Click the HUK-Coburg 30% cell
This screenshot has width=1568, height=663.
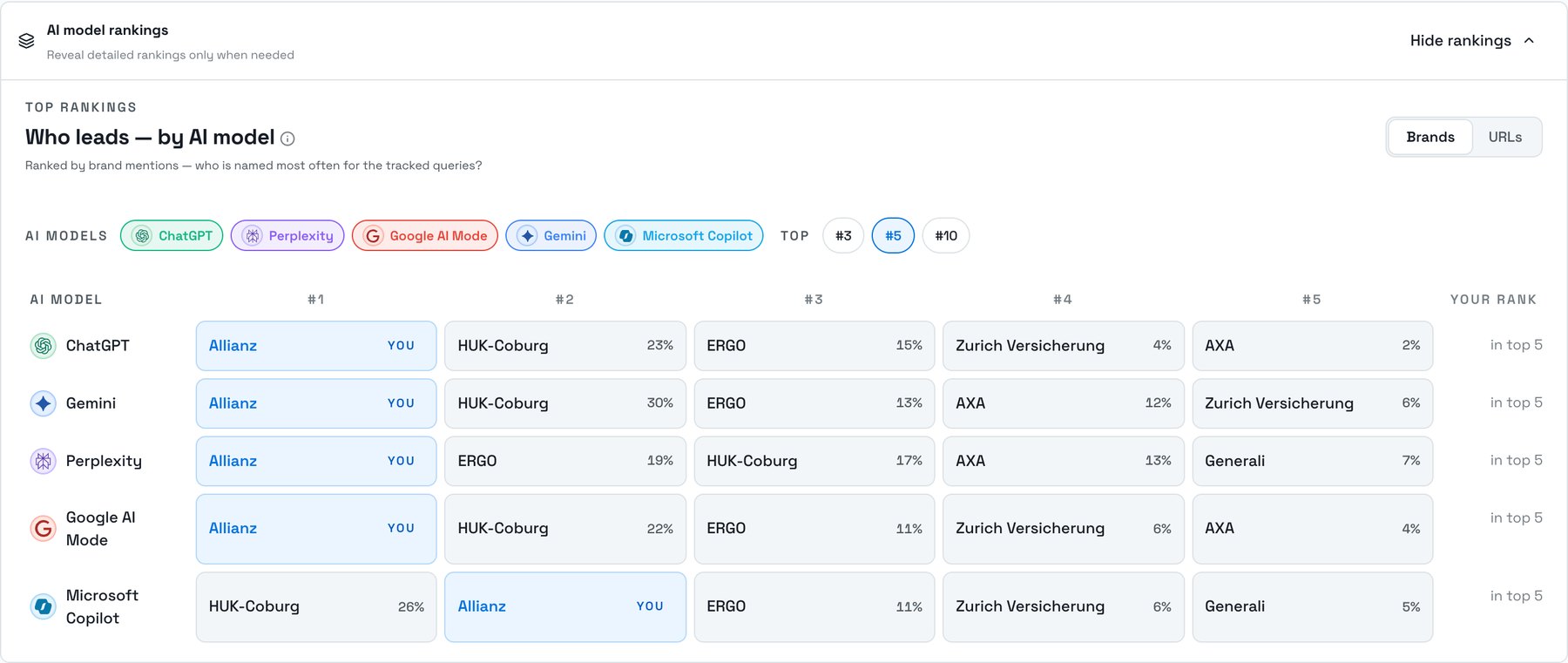pyautogui.click(x=565, y=403)
